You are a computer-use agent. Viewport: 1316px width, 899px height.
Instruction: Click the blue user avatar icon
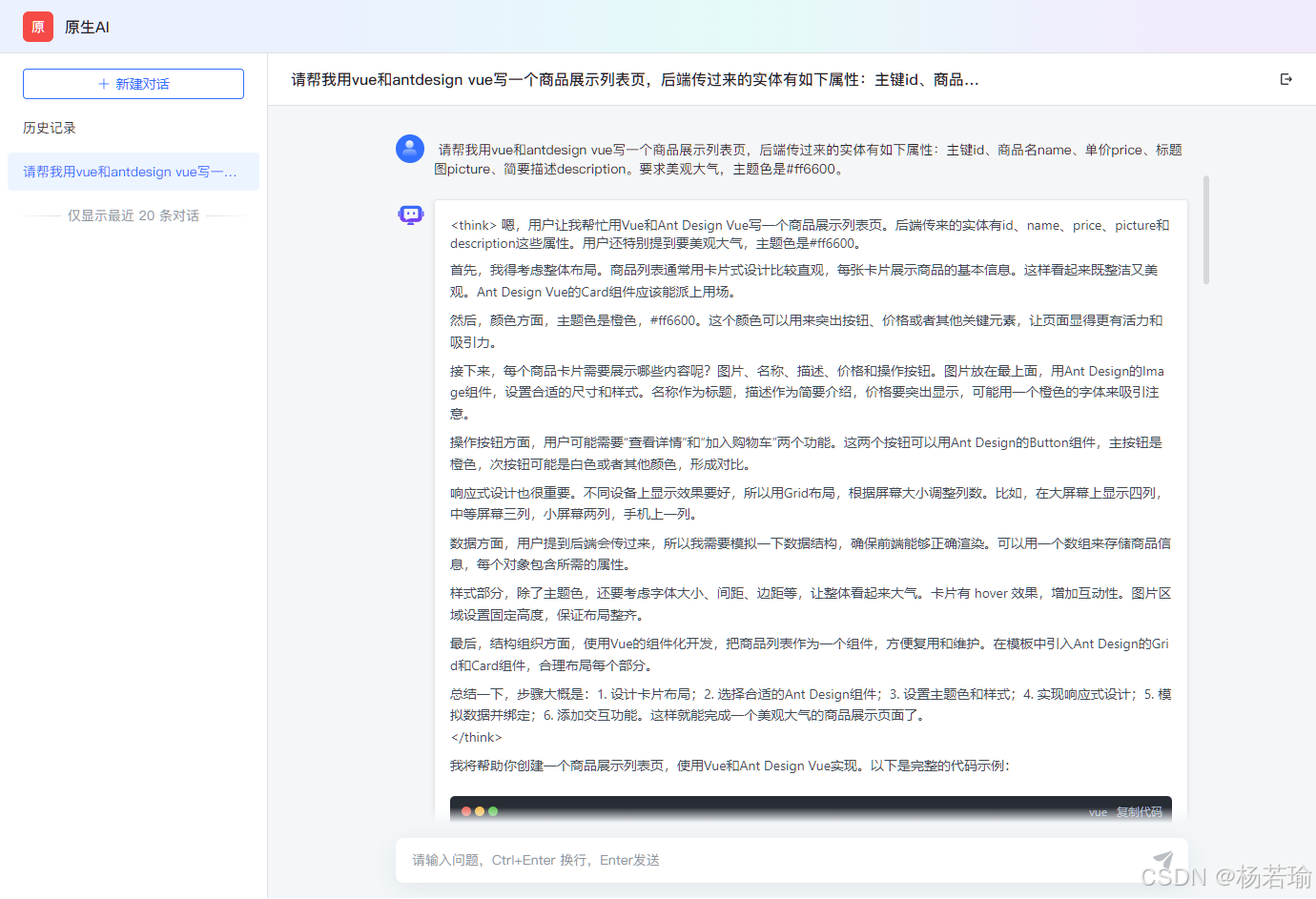pyautogui.click(x=410, y=149)
